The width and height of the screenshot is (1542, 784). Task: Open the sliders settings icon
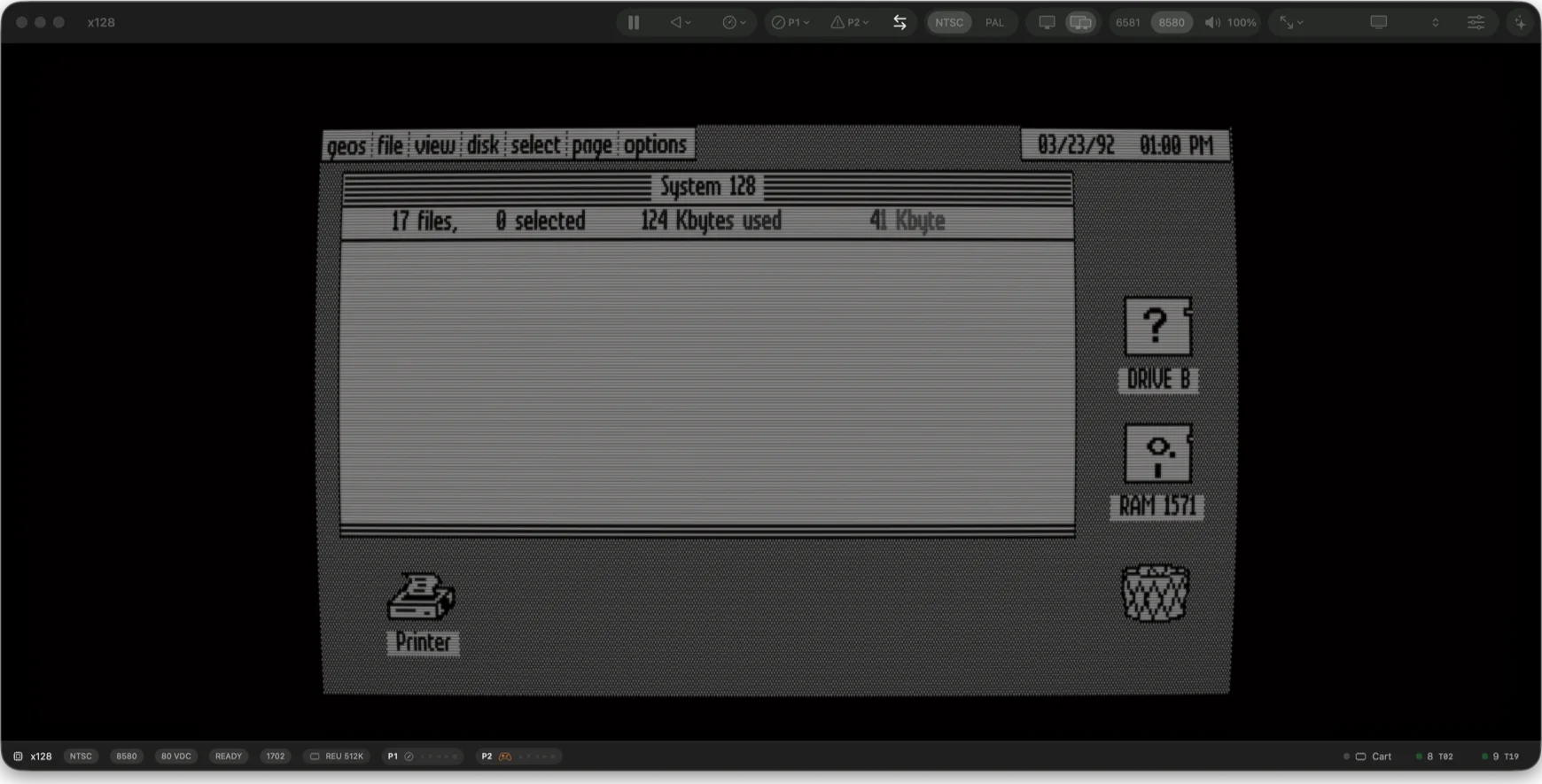click(x=1476, y=22)
